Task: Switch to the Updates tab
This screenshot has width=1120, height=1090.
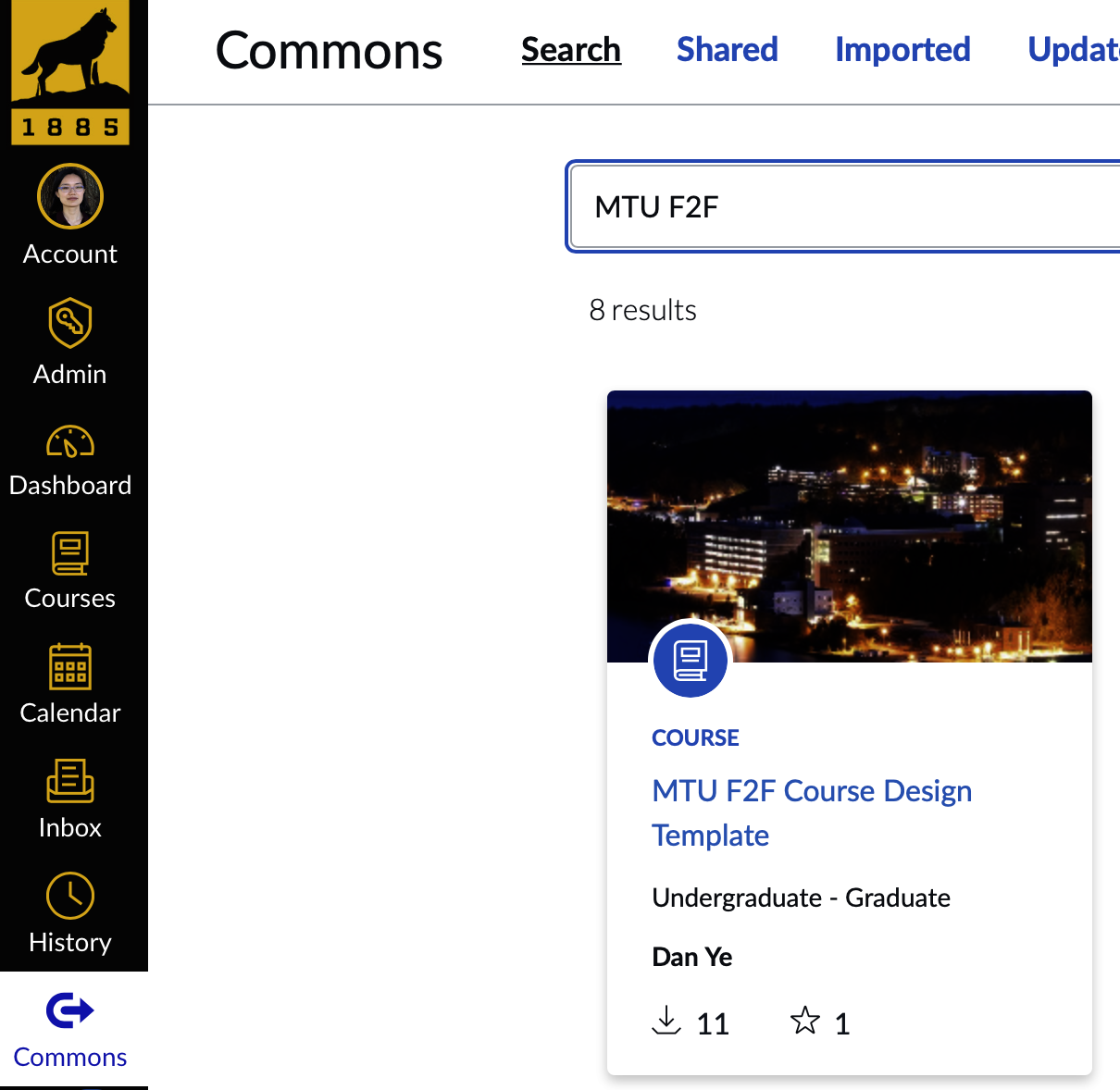Action: tap(1074, 50)
